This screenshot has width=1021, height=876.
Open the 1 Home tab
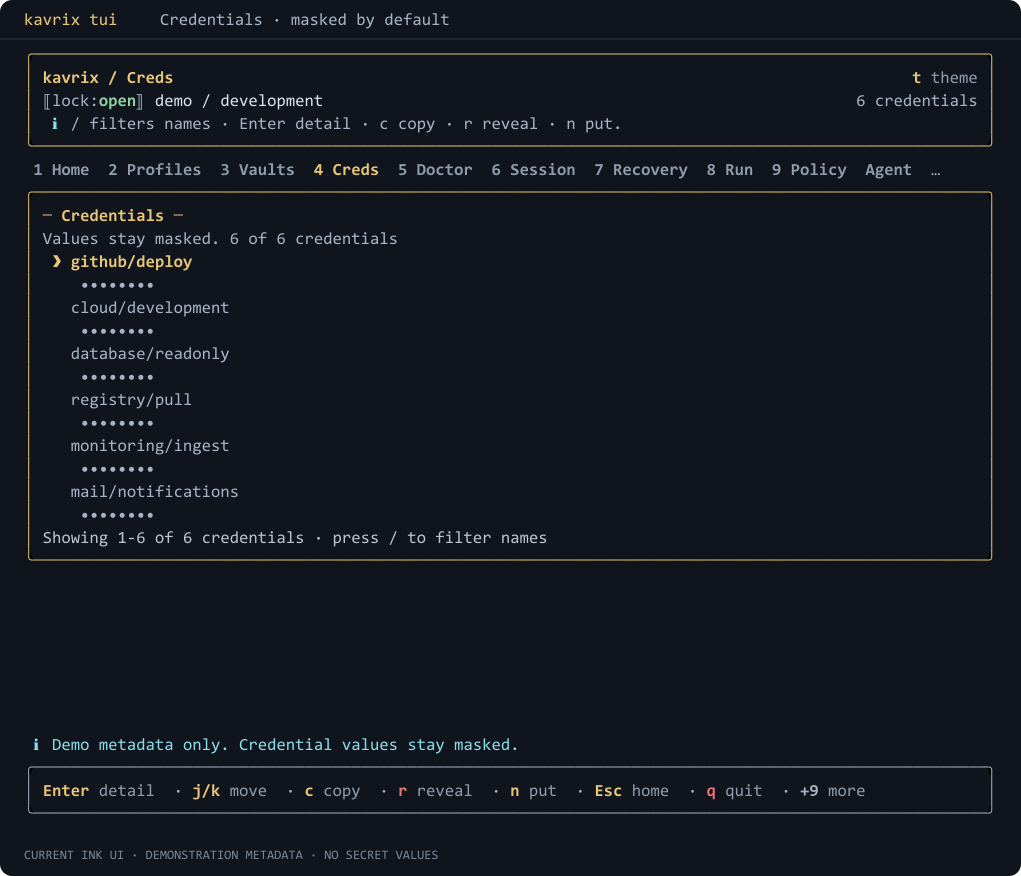pos(61,170)
